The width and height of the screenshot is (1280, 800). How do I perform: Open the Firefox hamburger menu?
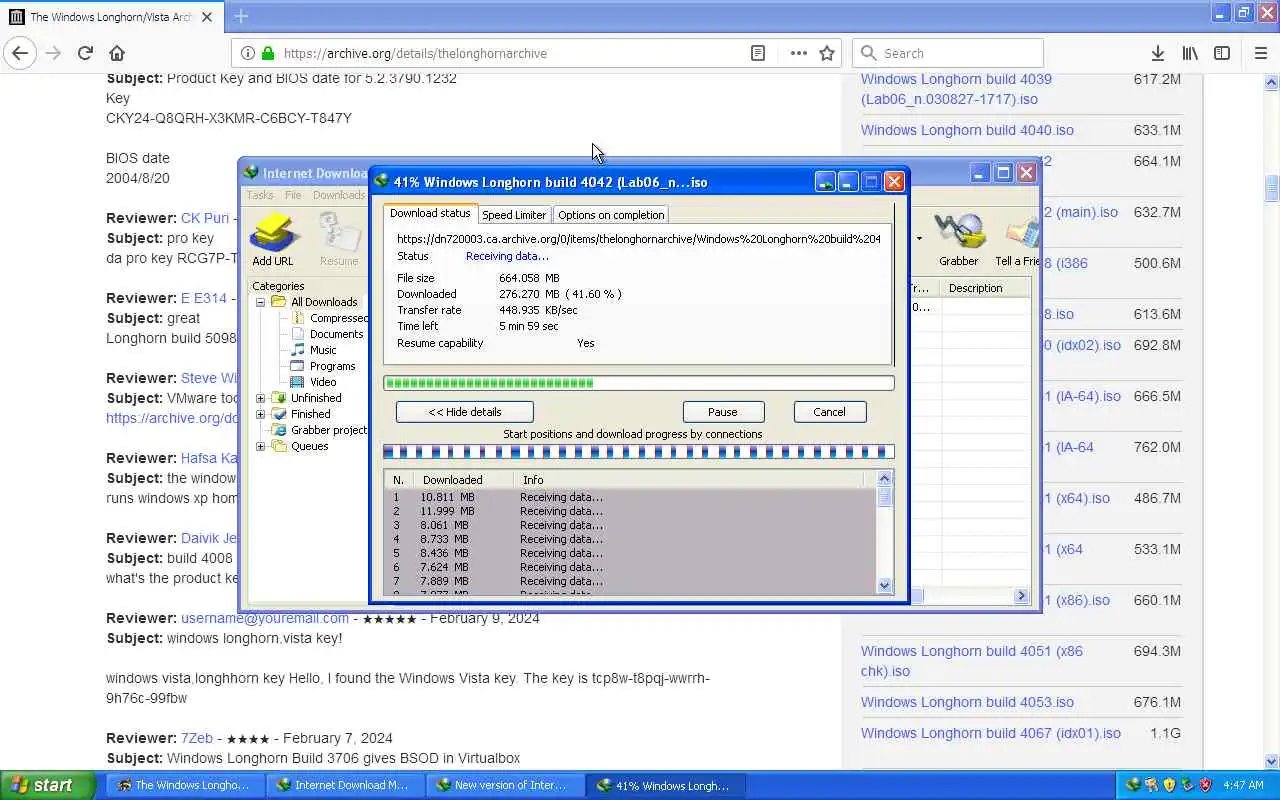click(1260, 53)
